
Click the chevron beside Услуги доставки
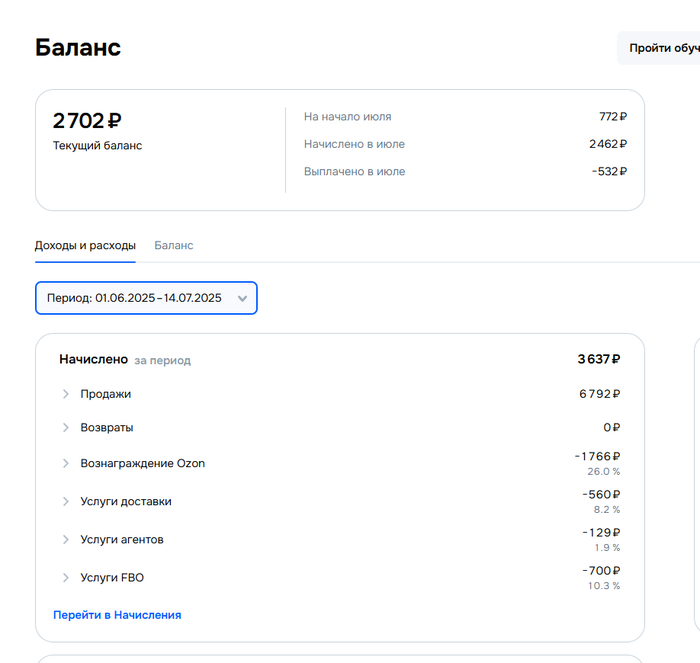(x=66, y=502)
